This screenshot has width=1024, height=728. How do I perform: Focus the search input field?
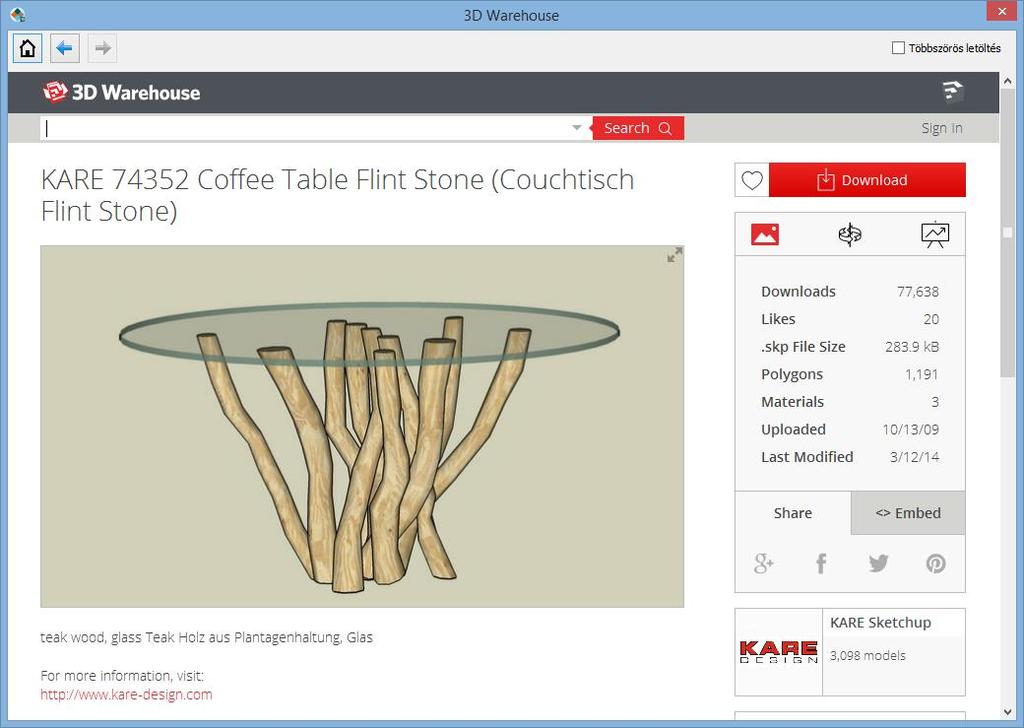(304, 128)
